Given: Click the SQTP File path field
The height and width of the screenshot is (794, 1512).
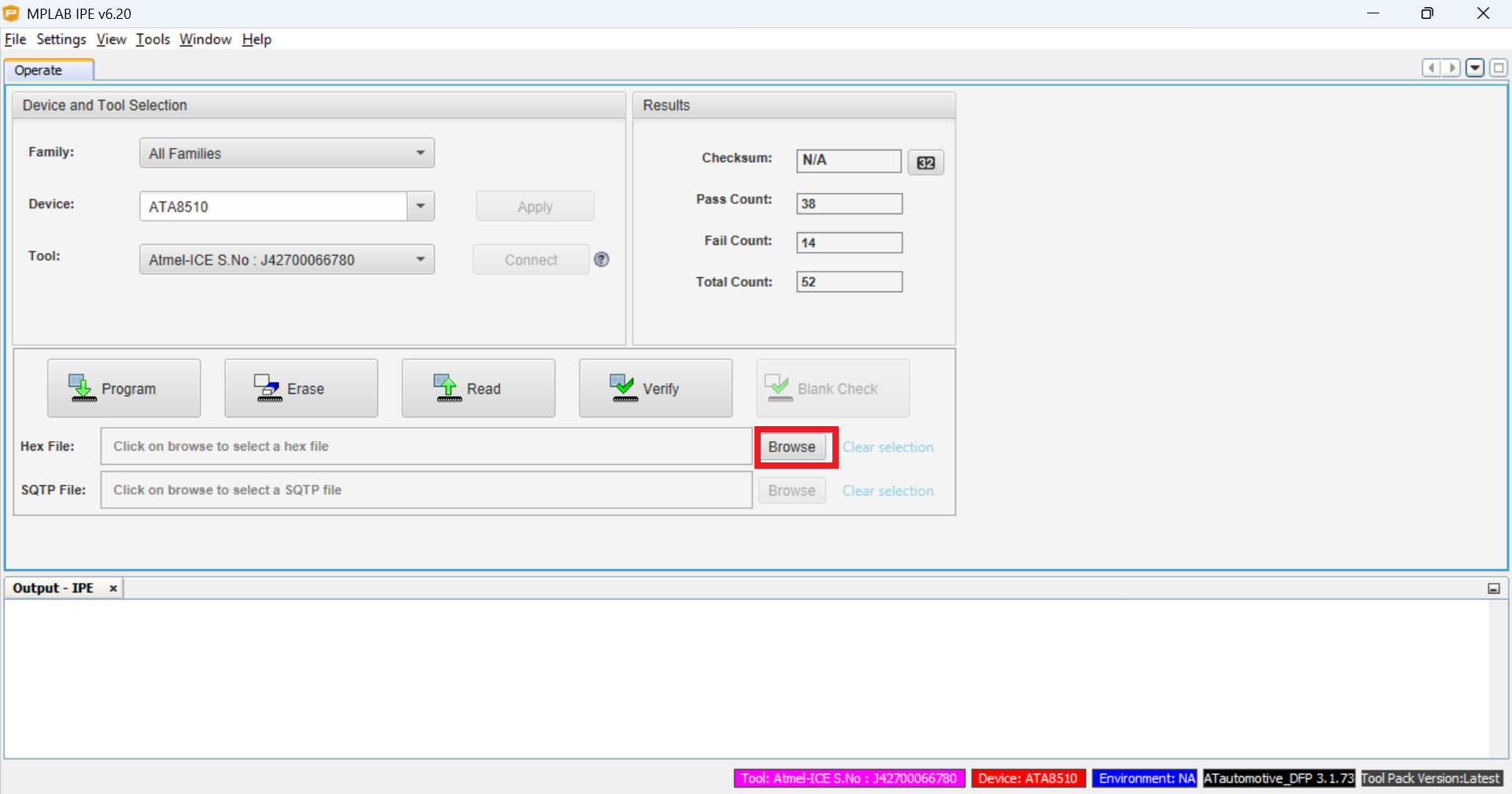Looking at the screenshot, I should pyautogui.click(x=426, y=490).
